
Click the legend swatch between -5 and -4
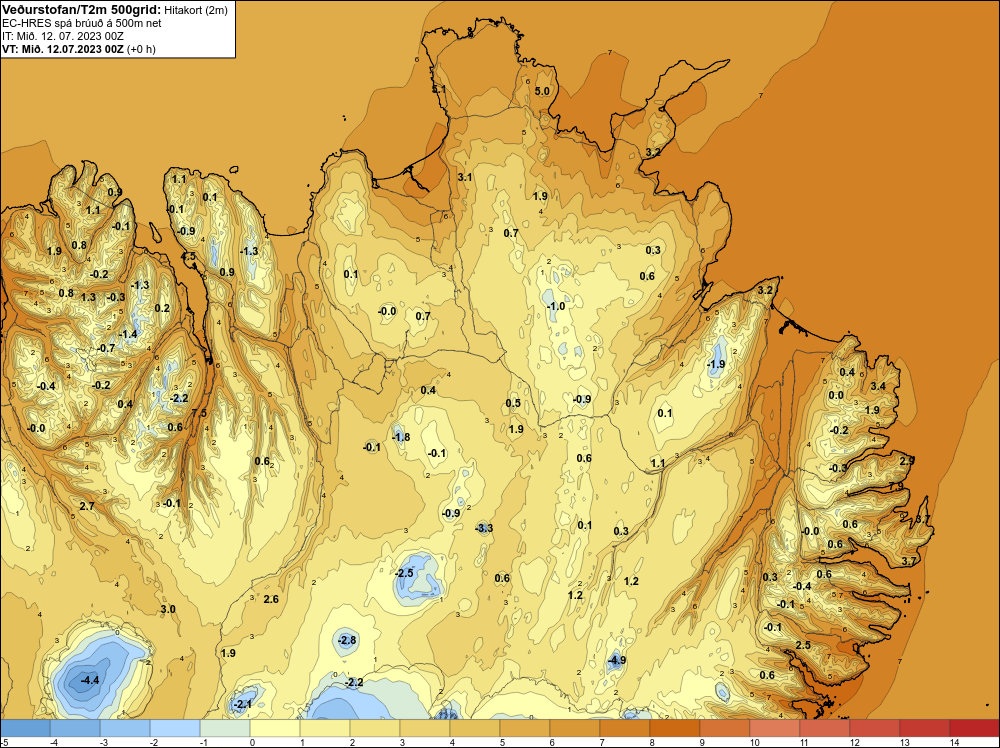coord(26,728)
